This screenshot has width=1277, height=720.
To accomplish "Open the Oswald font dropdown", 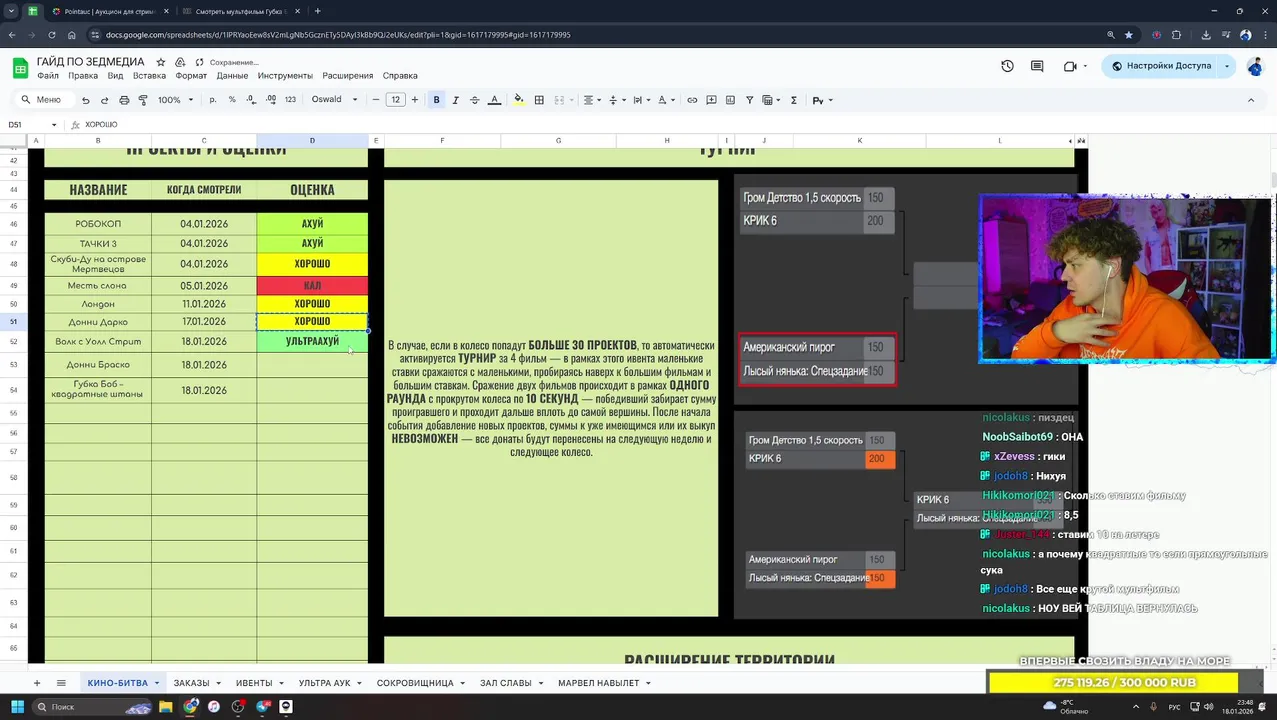I will (x=334, y=100).
